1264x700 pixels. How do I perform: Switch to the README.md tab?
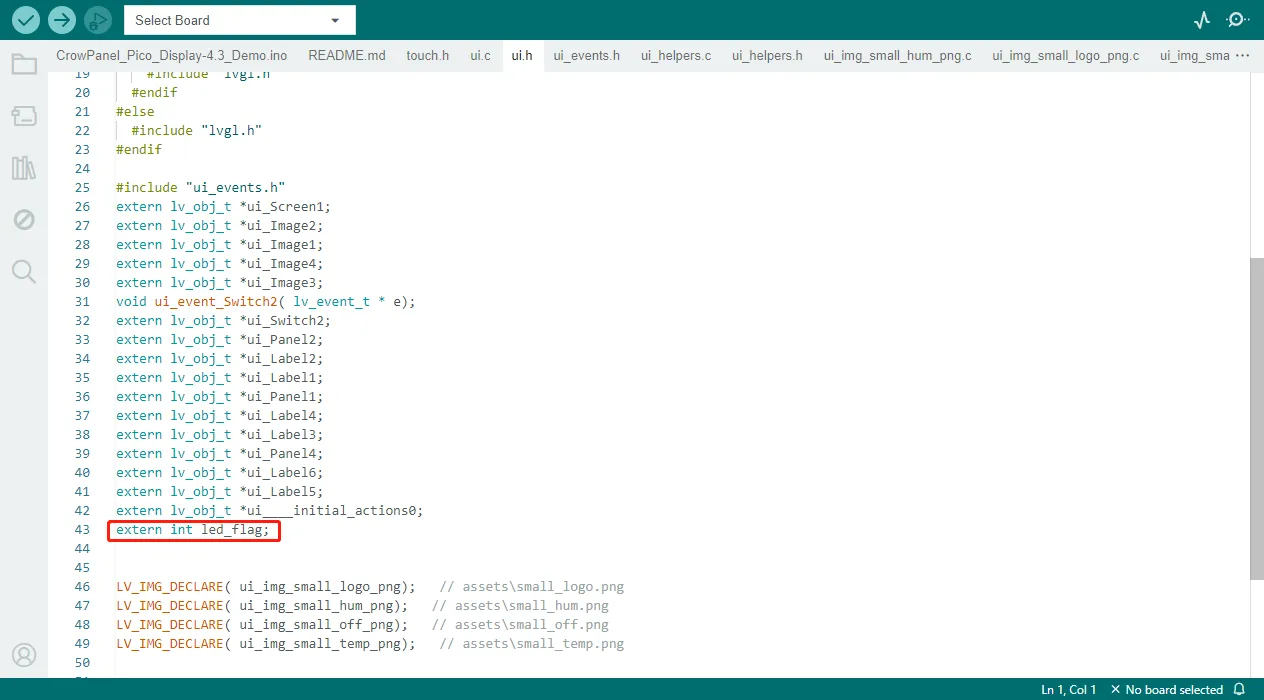[346, 56]
